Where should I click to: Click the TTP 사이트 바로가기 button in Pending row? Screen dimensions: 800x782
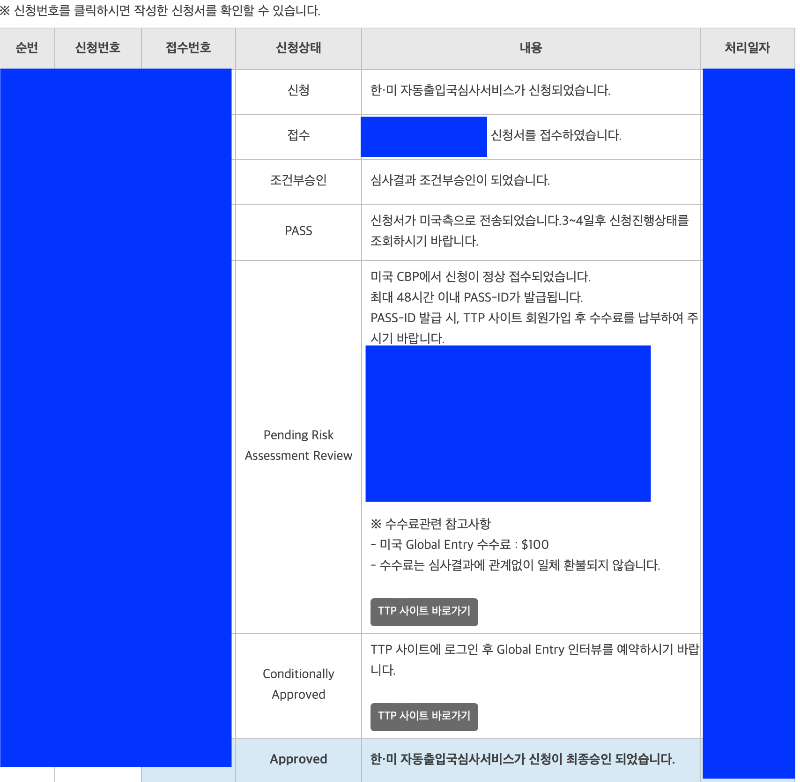point(424,612)
